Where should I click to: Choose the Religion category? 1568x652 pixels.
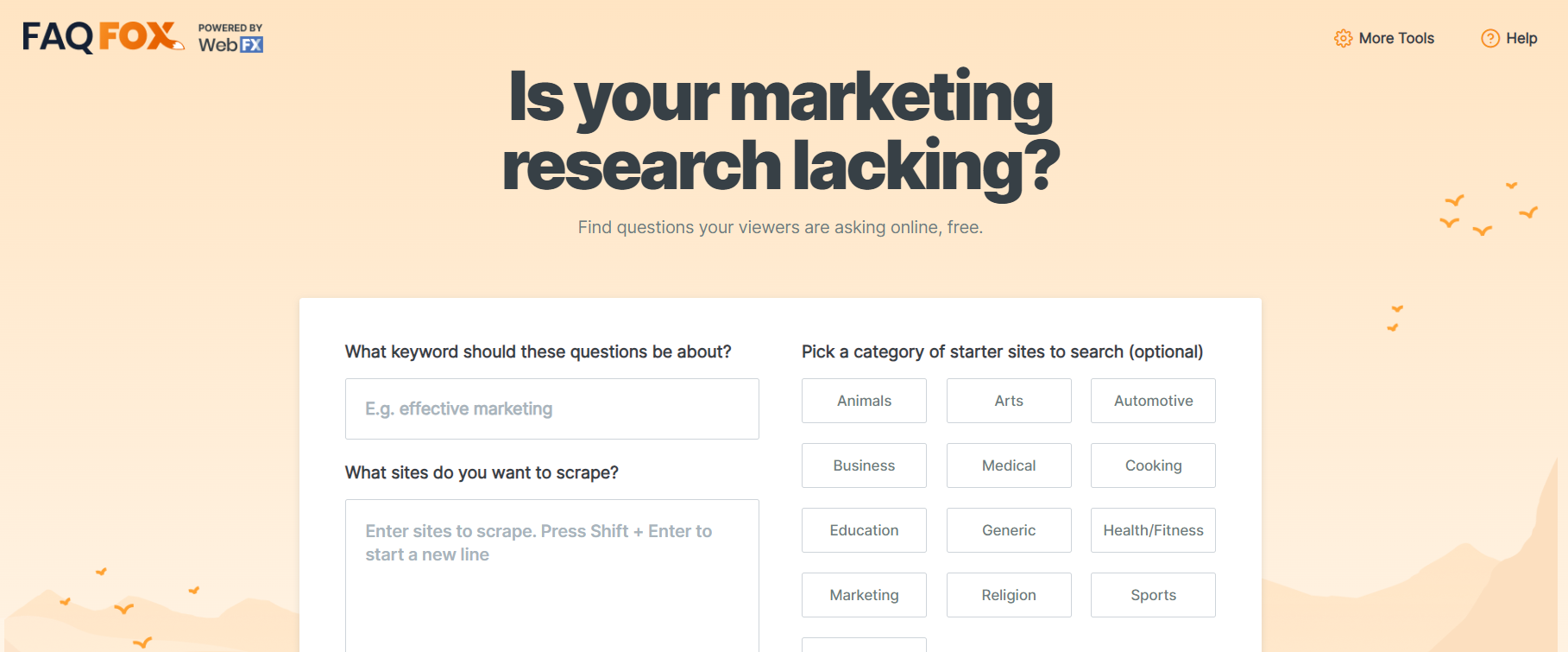[1009, 595]
